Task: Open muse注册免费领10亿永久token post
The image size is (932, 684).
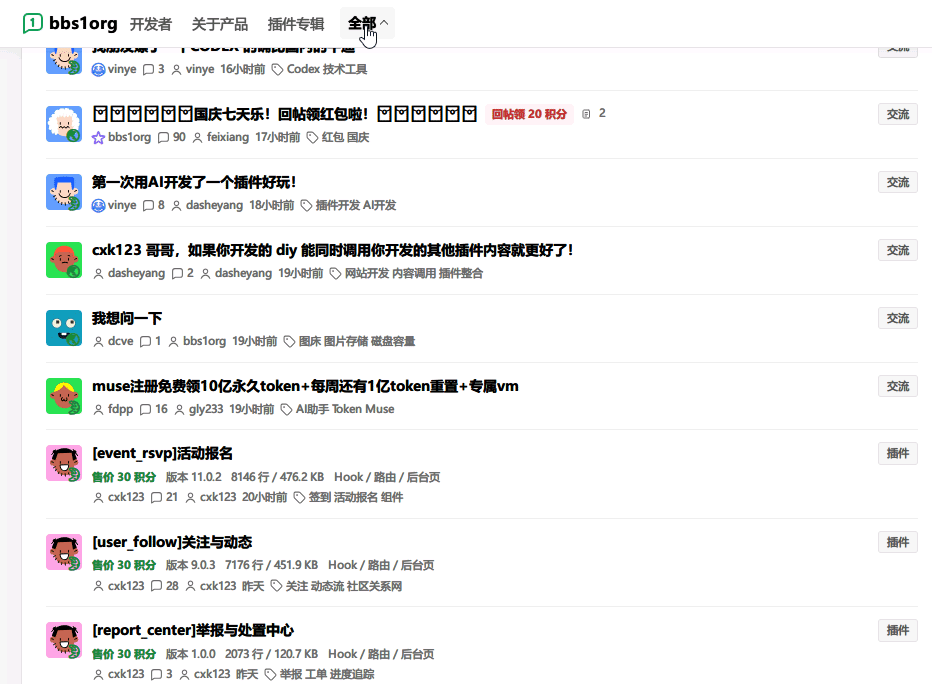Action: pos(305,386)
